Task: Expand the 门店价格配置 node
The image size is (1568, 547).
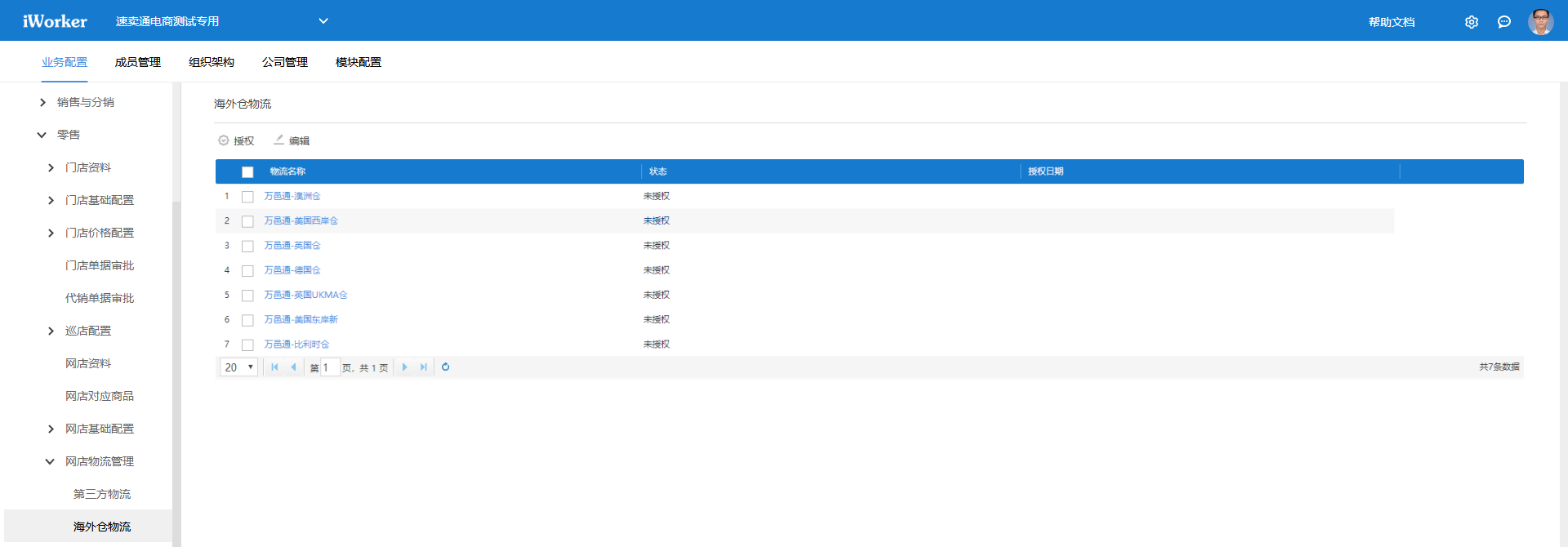Action: (51, 233)
